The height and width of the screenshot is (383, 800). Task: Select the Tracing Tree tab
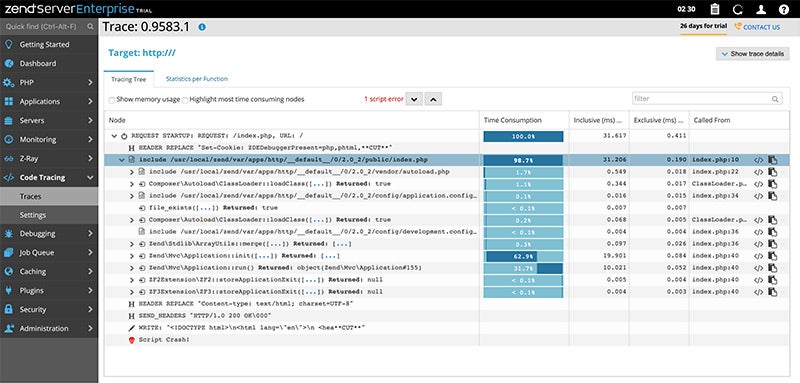[x=129, y=79]
